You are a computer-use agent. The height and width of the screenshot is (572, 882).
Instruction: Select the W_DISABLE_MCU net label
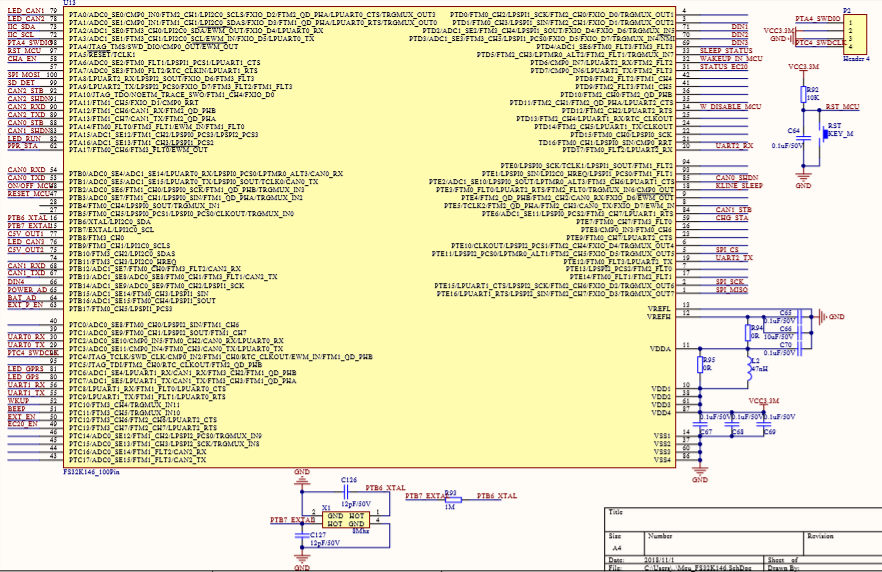[730, 106]
